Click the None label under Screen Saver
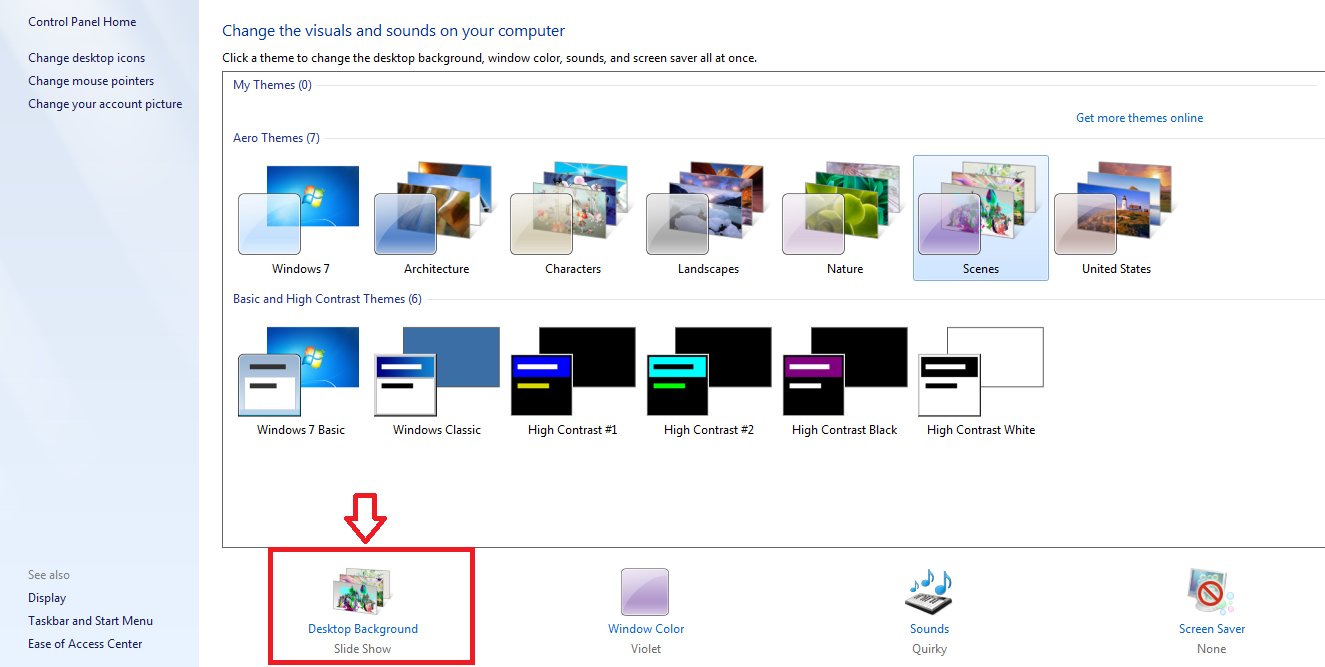 1211,649
